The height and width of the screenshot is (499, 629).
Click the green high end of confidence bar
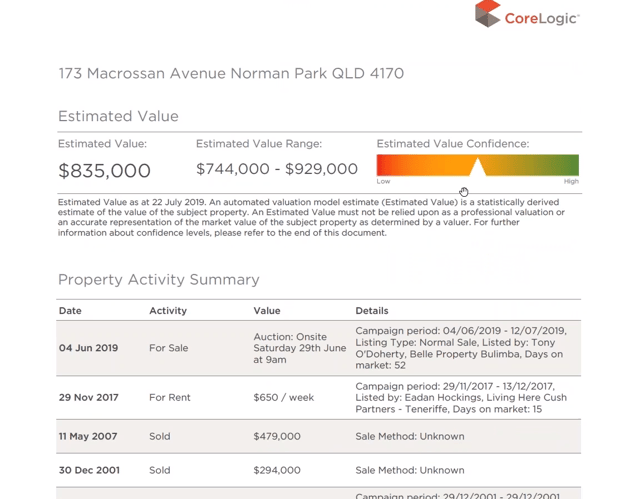(567, 165)
